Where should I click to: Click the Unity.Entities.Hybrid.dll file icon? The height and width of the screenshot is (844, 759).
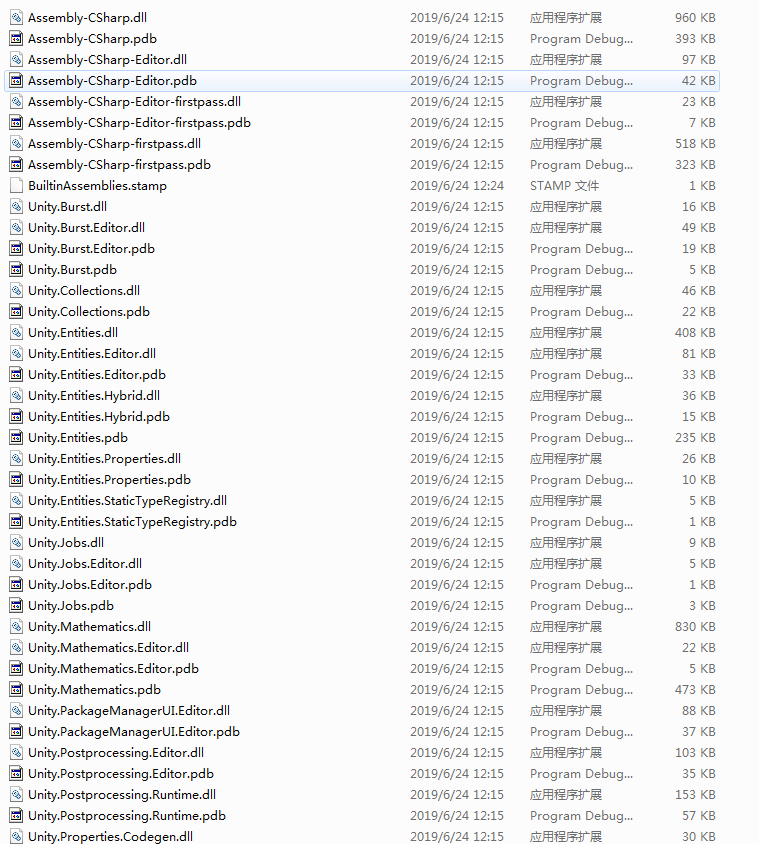pos(17,396)
